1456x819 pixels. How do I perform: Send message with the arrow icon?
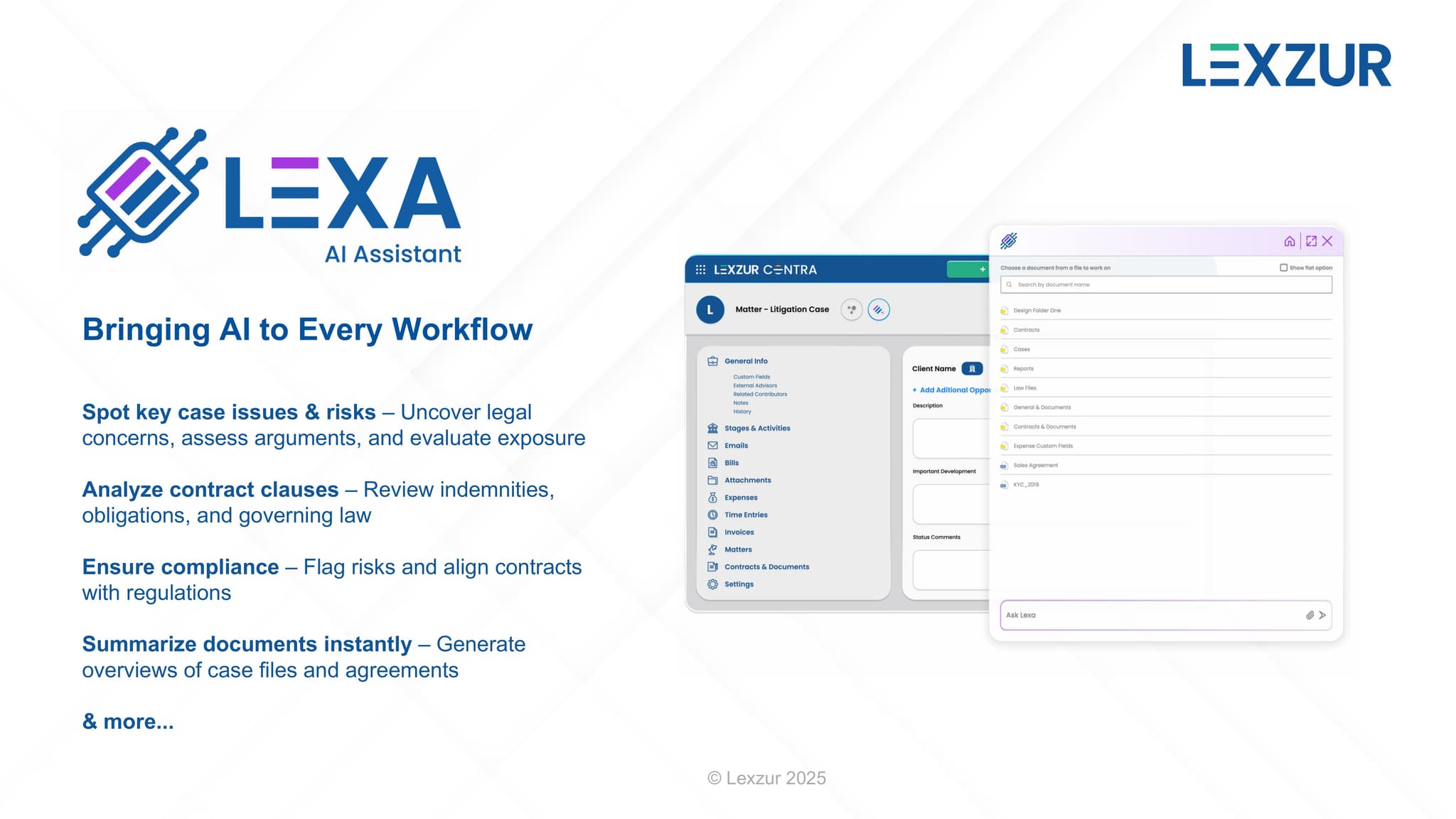coord(1322,616)
